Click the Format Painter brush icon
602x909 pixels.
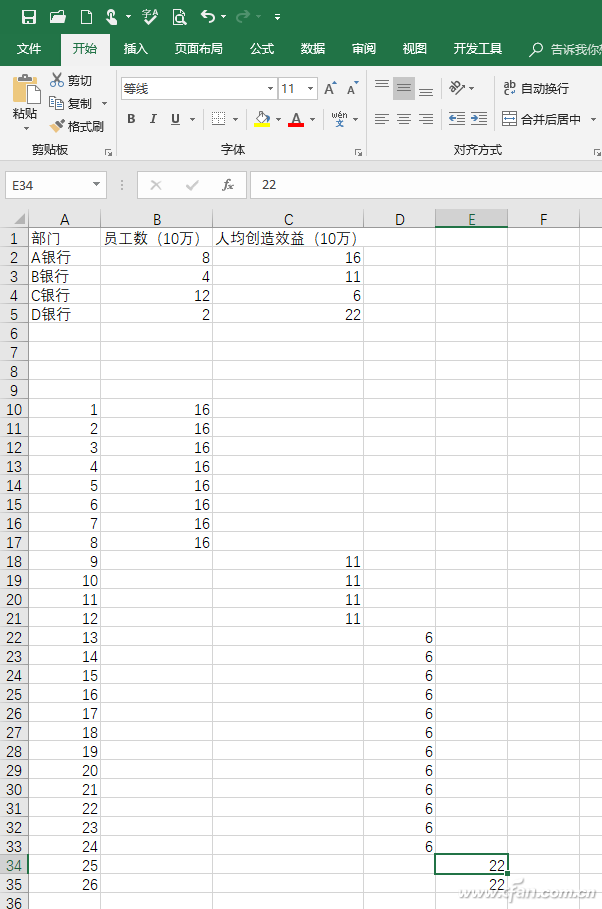(x=57, y=126)
